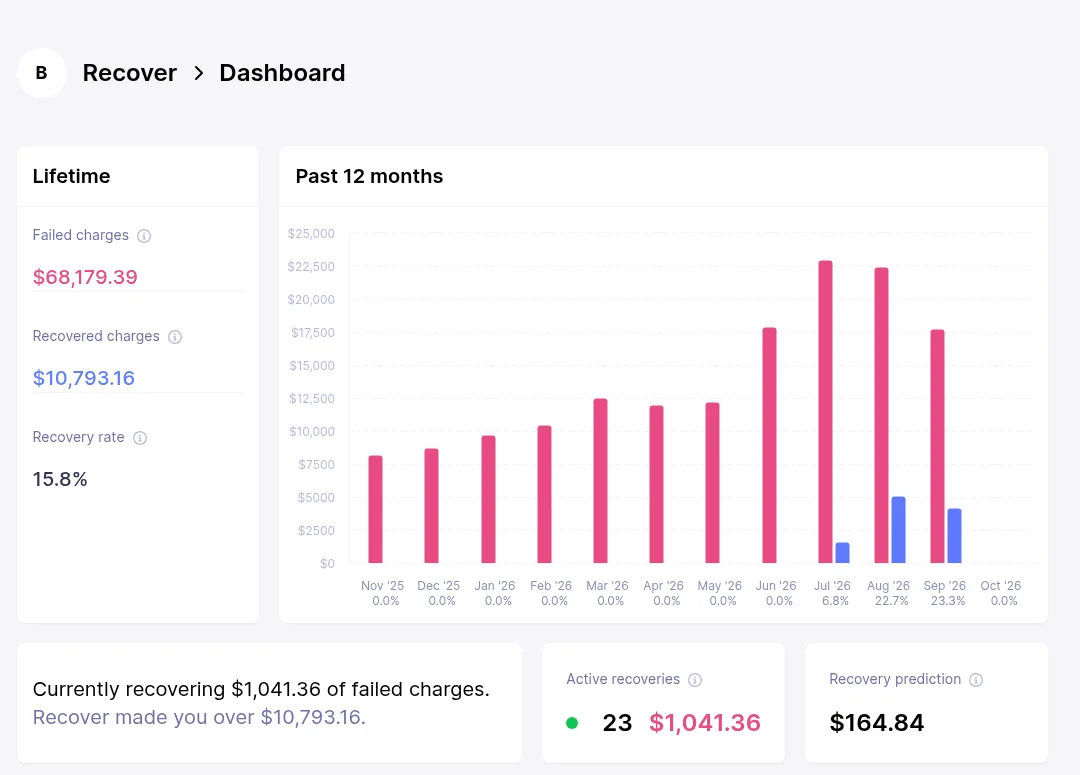
Task: Click the Nov '25 axis label
Action: point(382,586)
